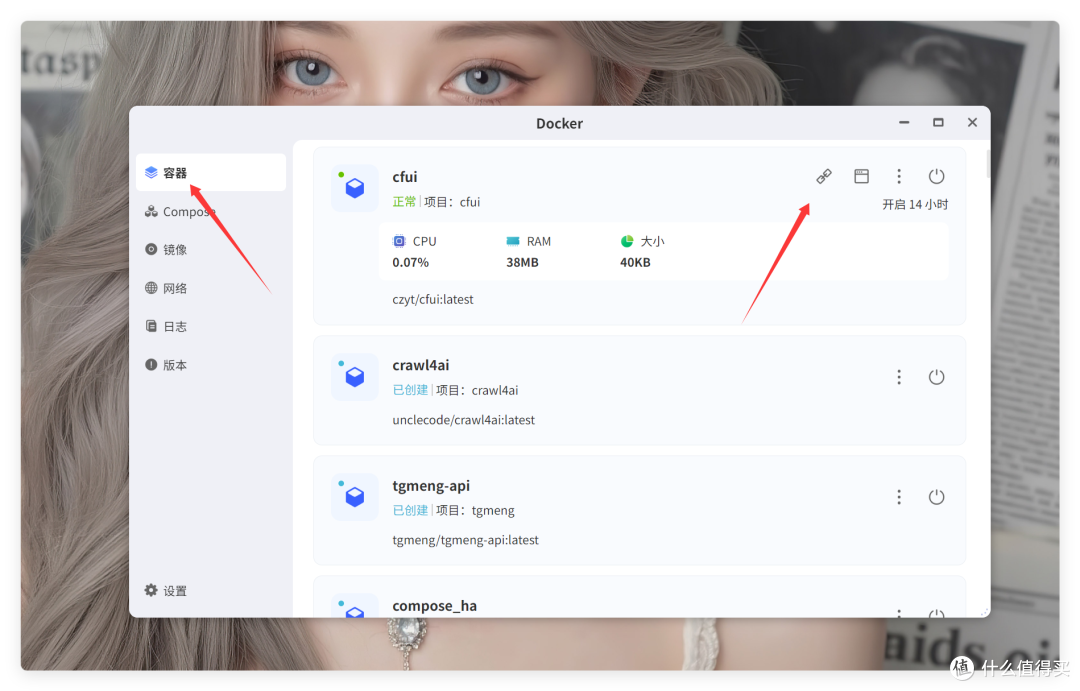Click the 正常 status of cfui
The height and width of the screenshot is (691, 1080).
[404, 202]
